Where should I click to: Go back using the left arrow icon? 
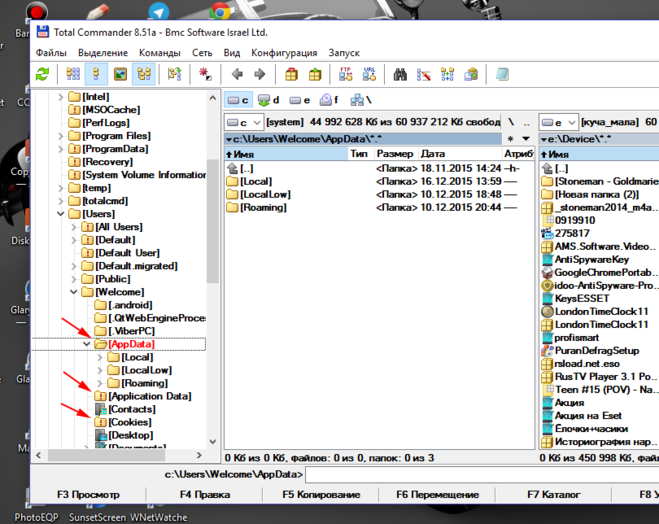coord(237,74)
